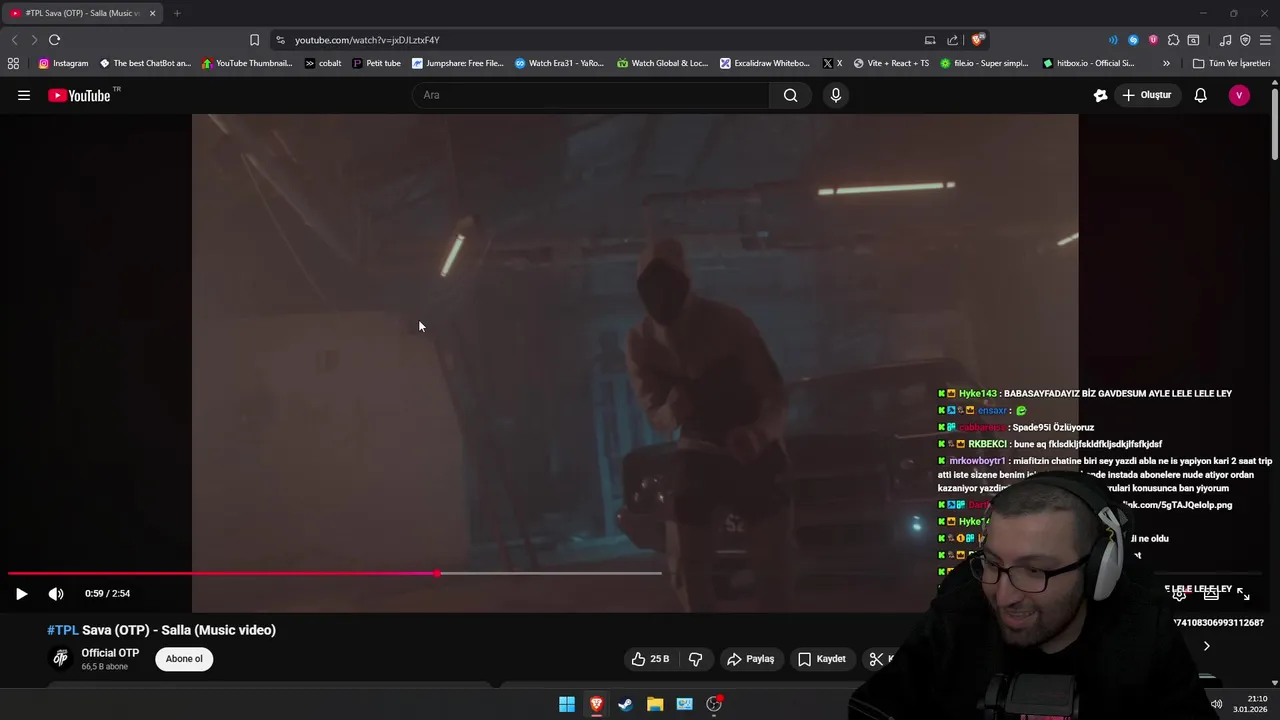1280x720 pixels.
Task: Open the file.io bookmark
Action: 984,63
